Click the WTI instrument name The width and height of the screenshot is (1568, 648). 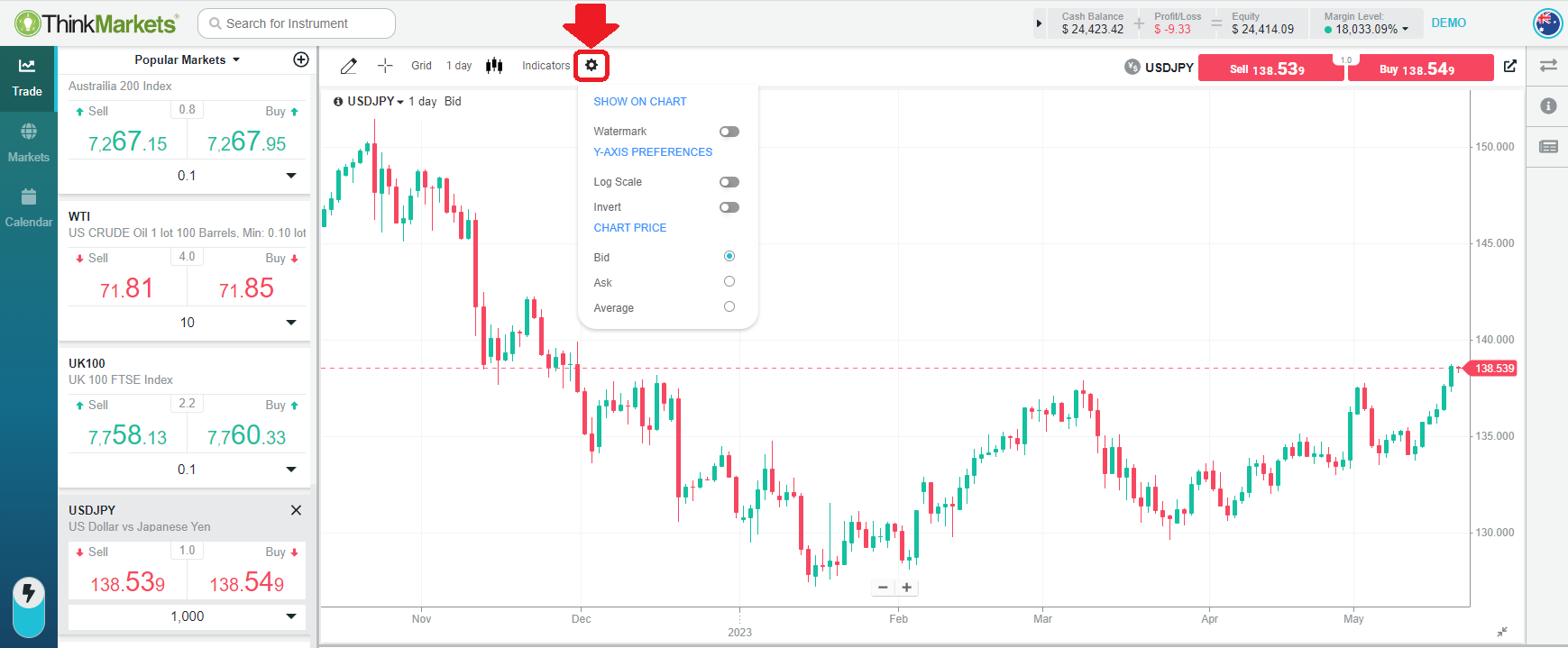(79, 216)
